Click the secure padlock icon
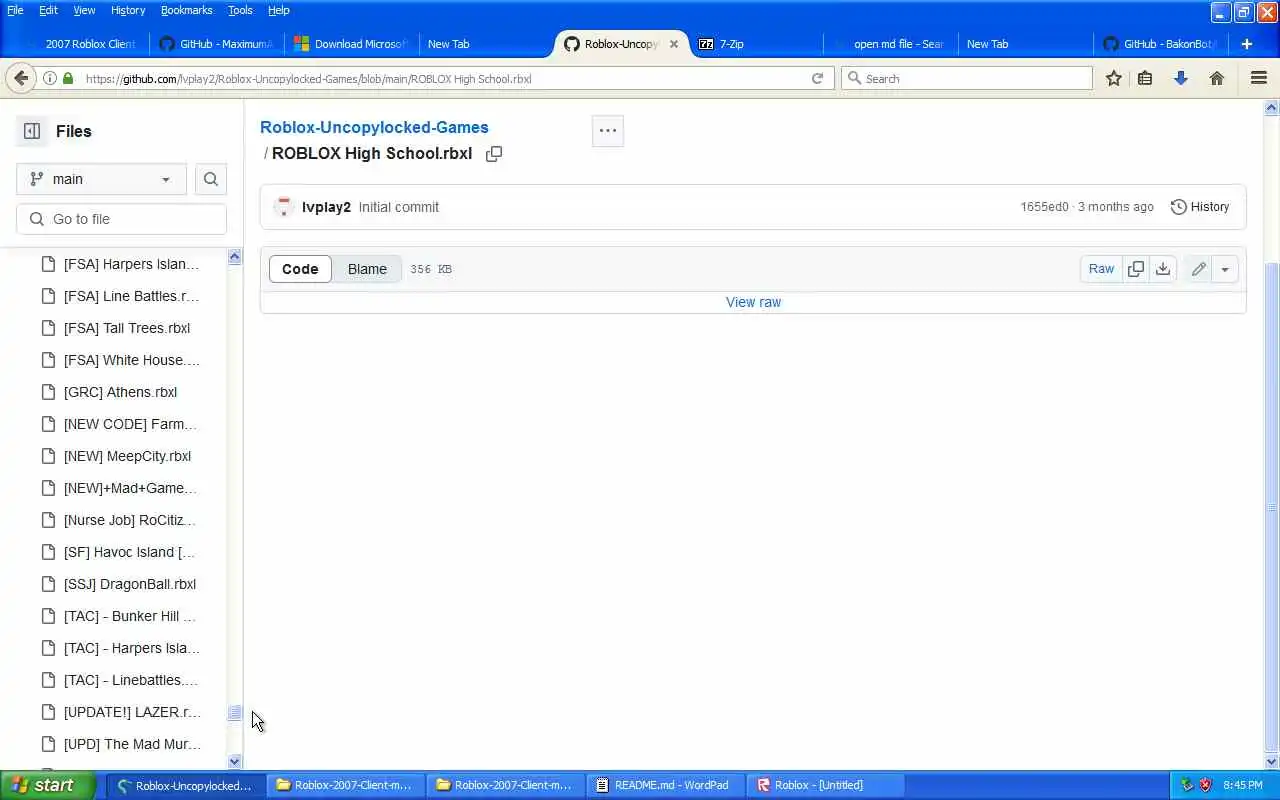This screenshot has height=800, width=1280. [68, 78]
